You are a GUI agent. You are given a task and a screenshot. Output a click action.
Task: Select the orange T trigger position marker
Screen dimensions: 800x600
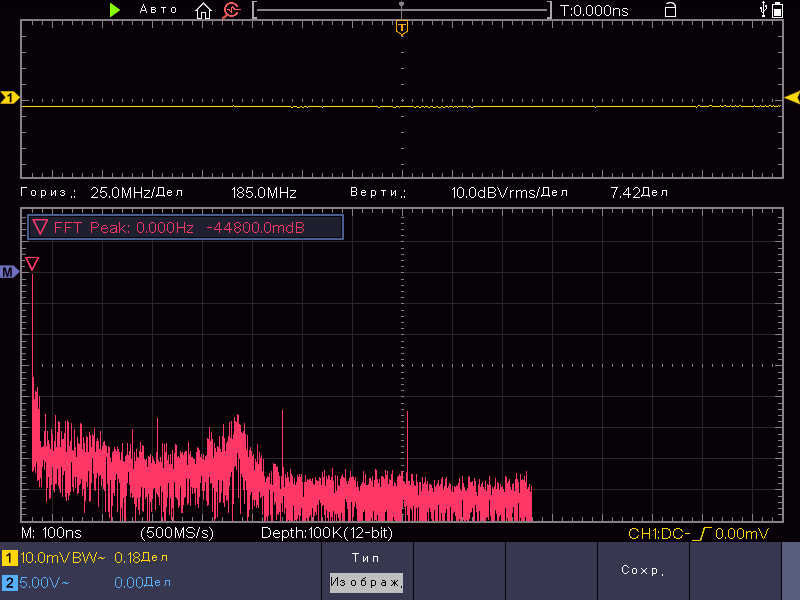pyautogui.click(x=402, y=28)
